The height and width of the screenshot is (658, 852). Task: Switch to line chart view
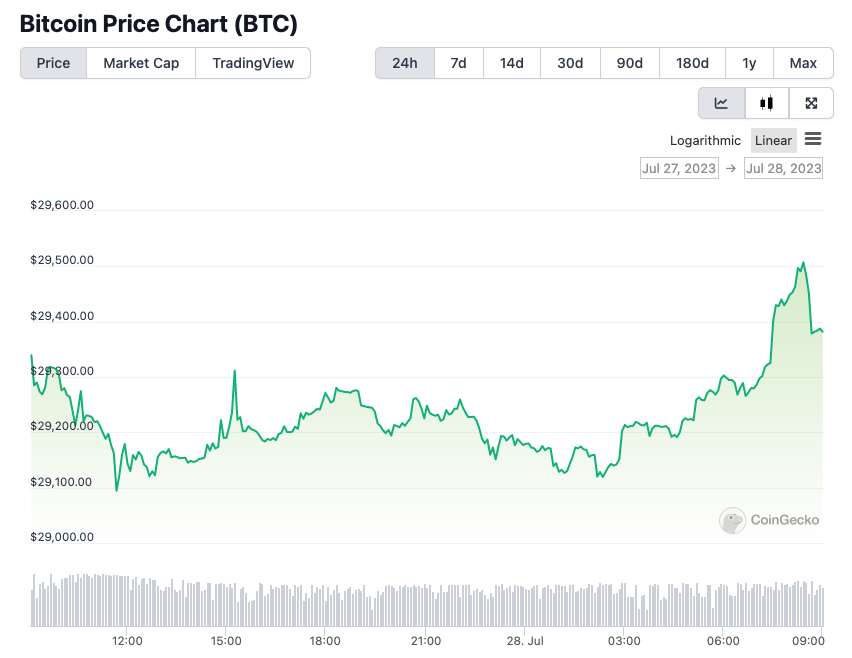(721, 103)
